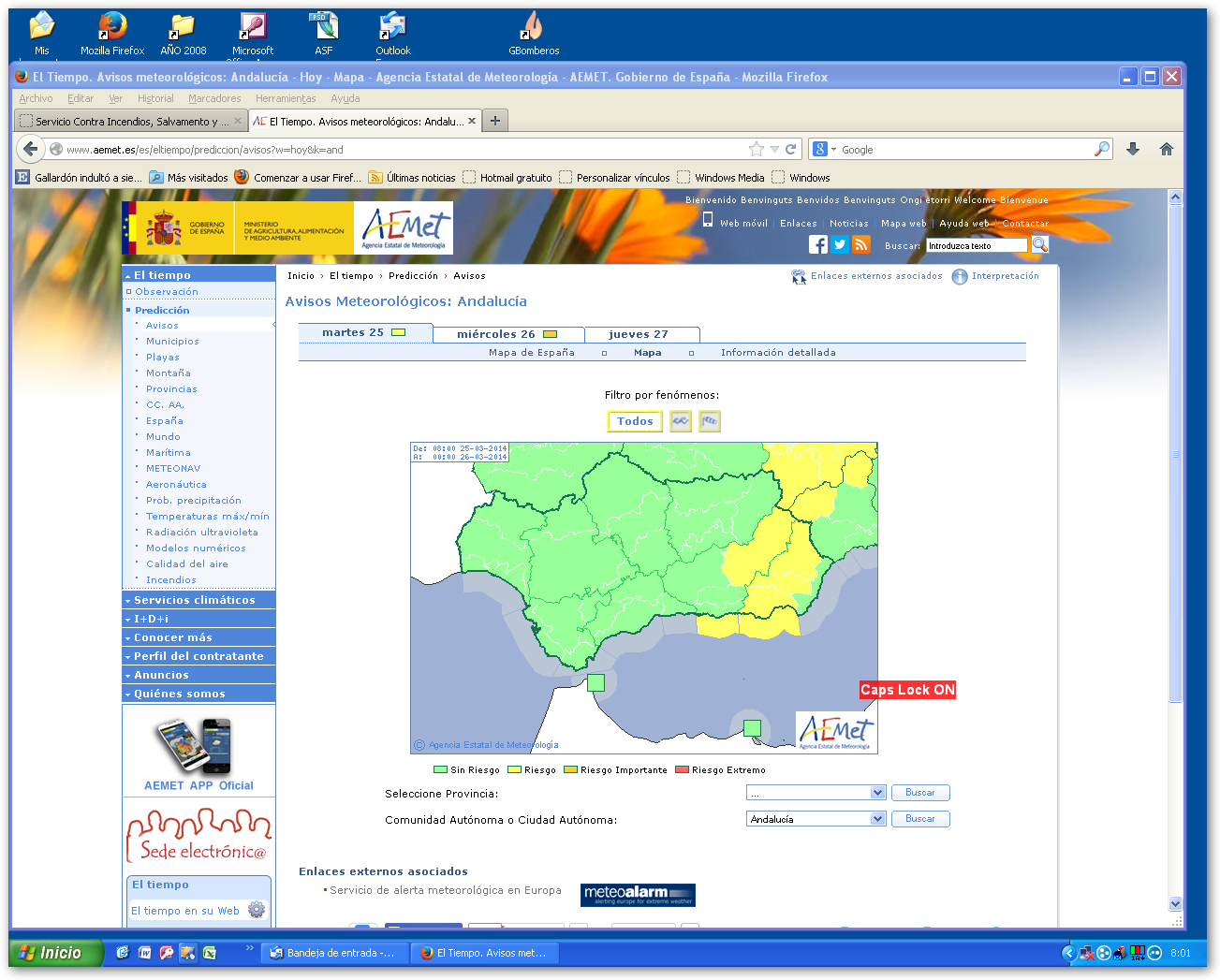Open the Marcadores menu in Firefox
The image size is (1220, 980).
click(x=214, y=98)
